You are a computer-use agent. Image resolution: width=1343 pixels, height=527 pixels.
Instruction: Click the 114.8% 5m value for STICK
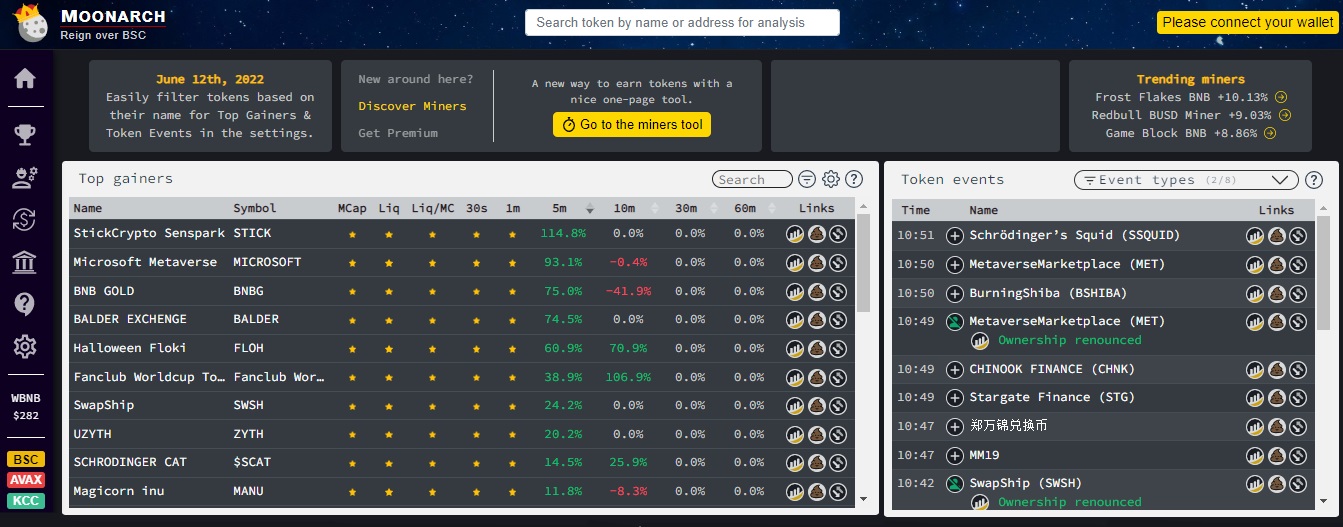563,233
